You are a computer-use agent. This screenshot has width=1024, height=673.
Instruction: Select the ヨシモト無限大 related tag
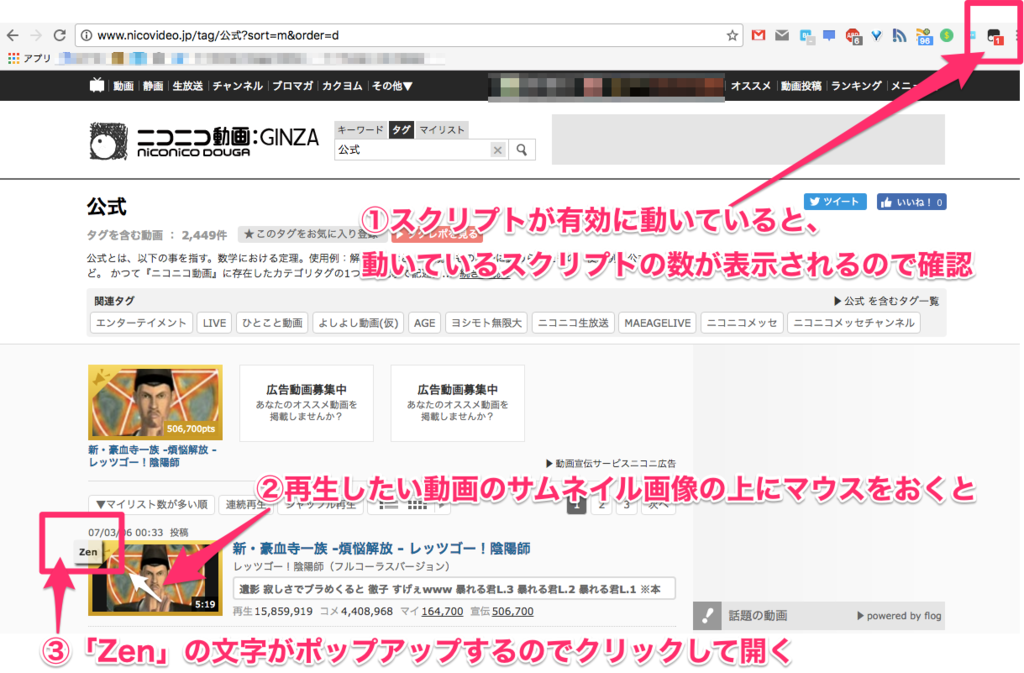click(487, 323)
